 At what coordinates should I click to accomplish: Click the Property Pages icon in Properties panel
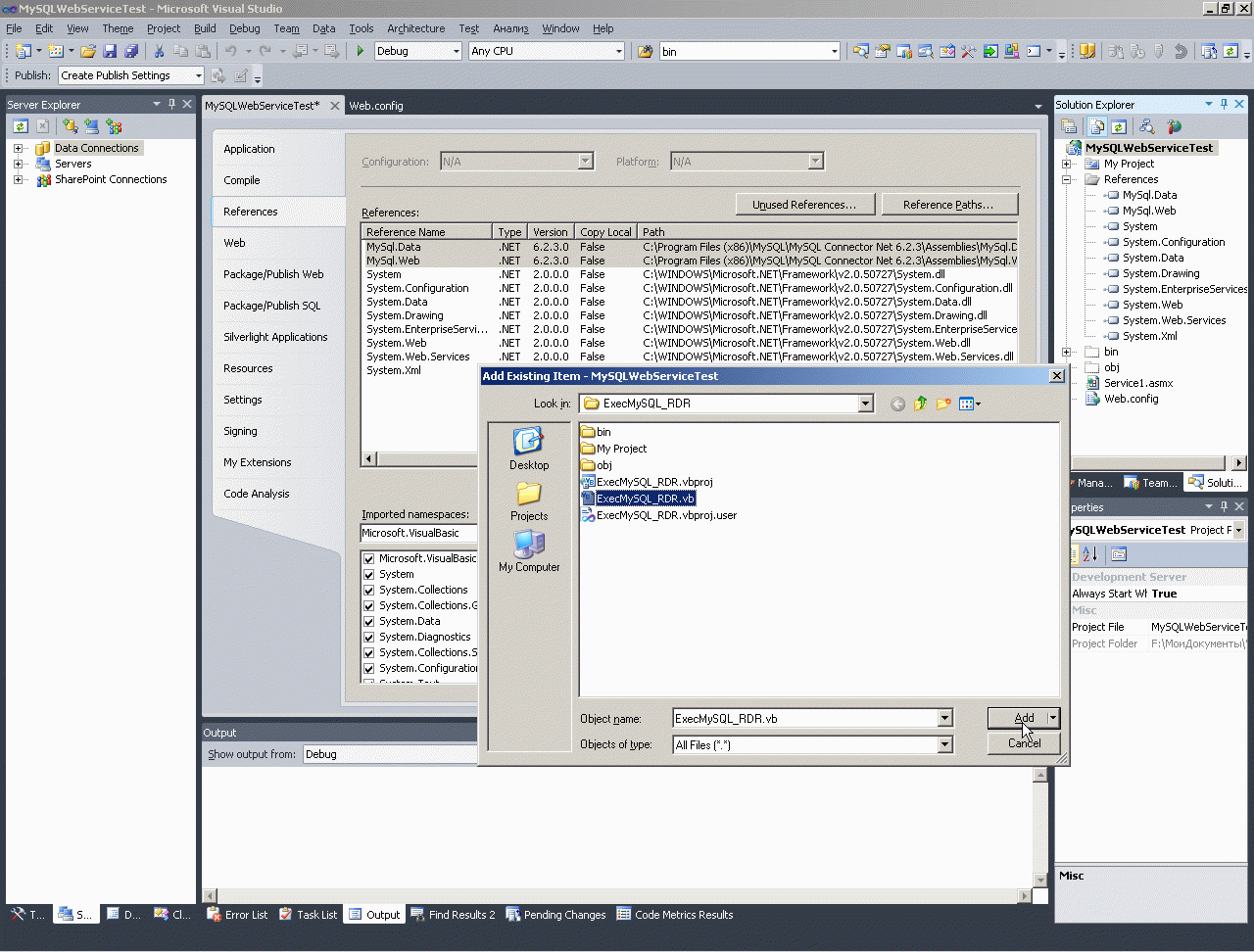[1119, 554]
